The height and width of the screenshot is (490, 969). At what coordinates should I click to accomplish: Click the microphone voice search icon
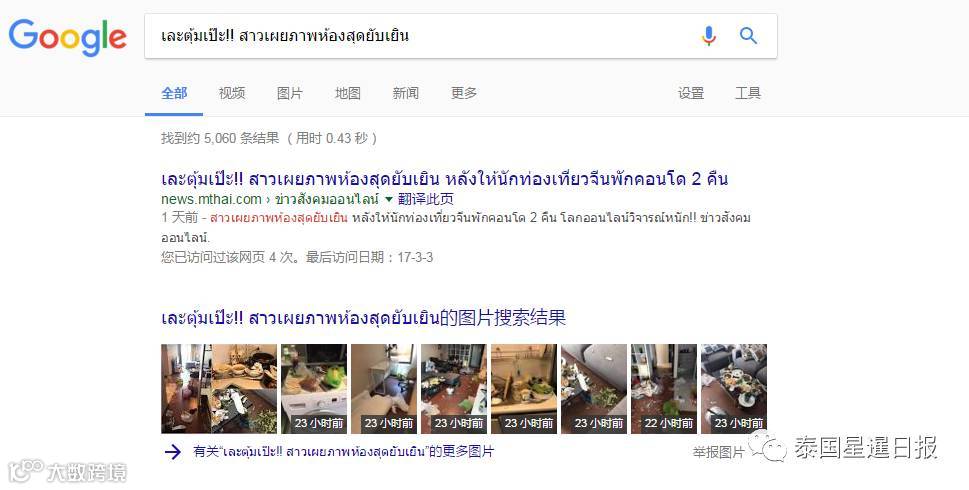[709, 36]
